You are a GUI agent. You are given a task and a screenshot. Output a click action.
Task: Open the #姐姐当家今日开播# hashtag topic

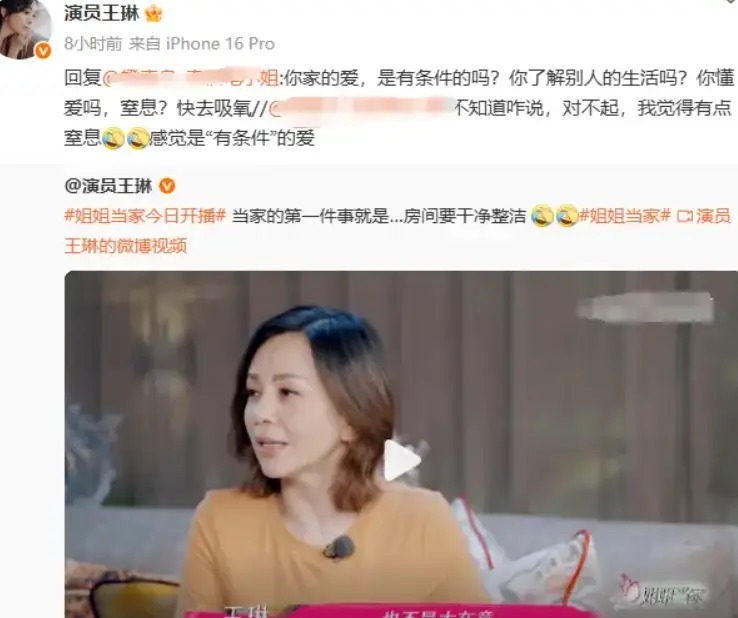(145, 216)
